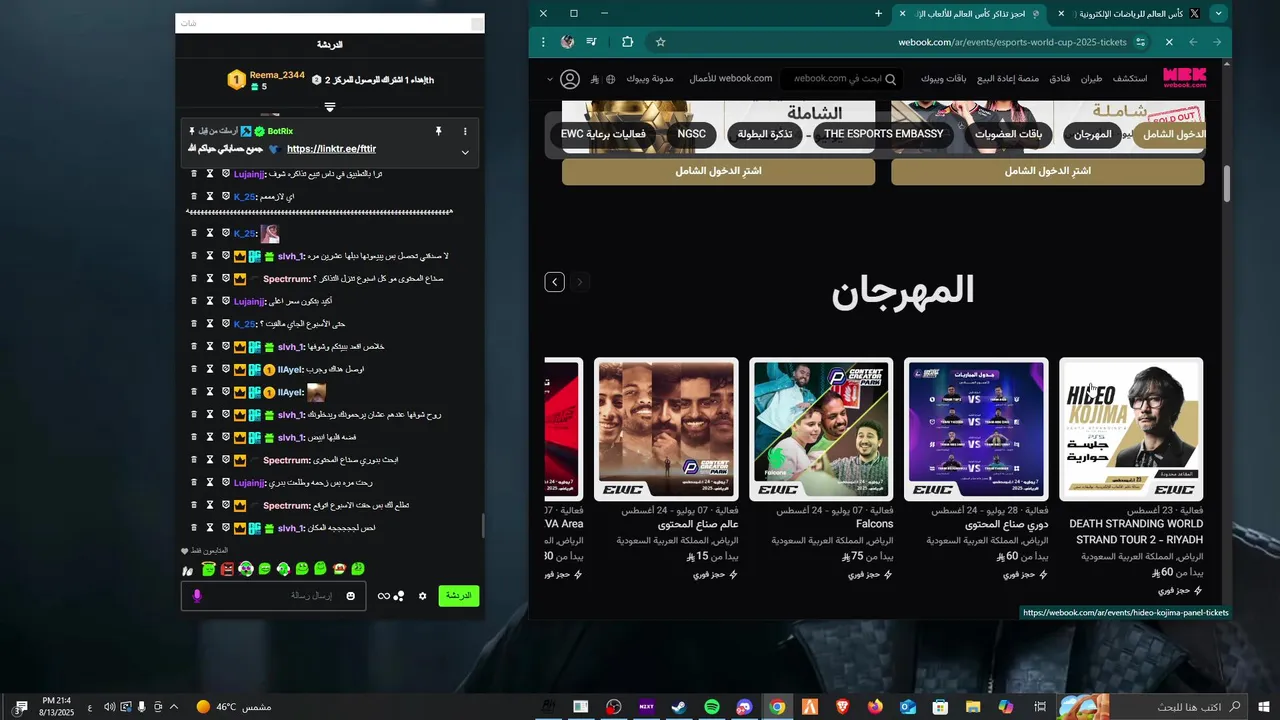Switch to كأس العالم للرياضات الإلكترونية X tab
Screen dimensions: 1280x720
coord(1130,14)
